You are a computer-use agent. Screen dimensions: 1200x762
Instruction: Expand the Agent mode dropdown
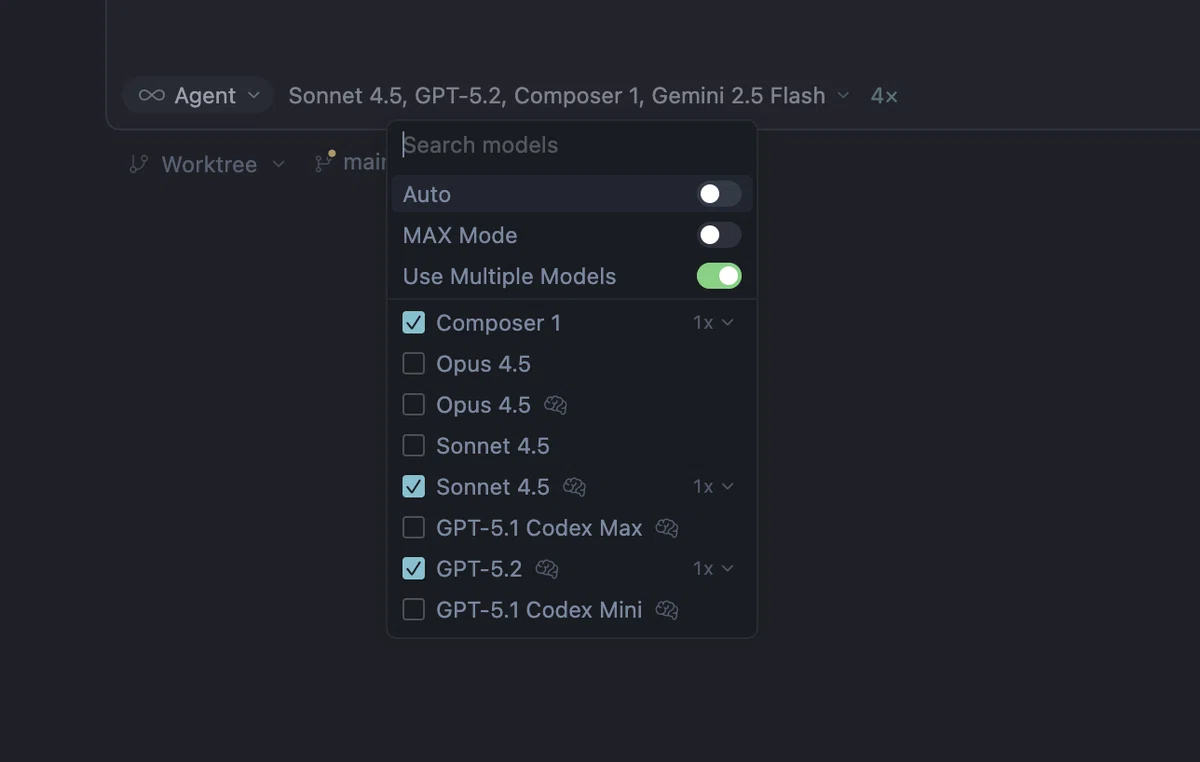198,96
